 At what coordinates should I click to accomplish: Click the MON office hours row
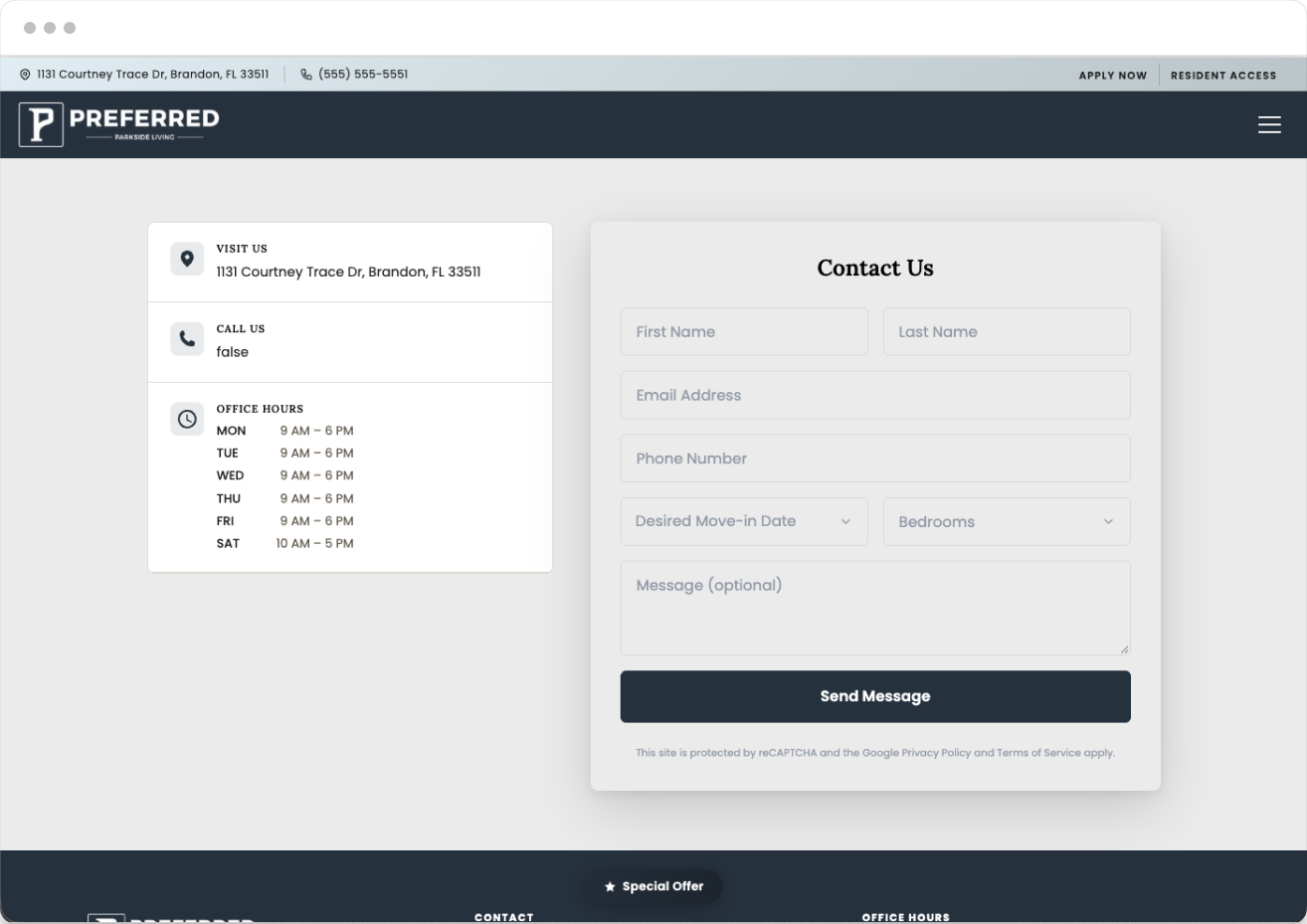point(285,431)
